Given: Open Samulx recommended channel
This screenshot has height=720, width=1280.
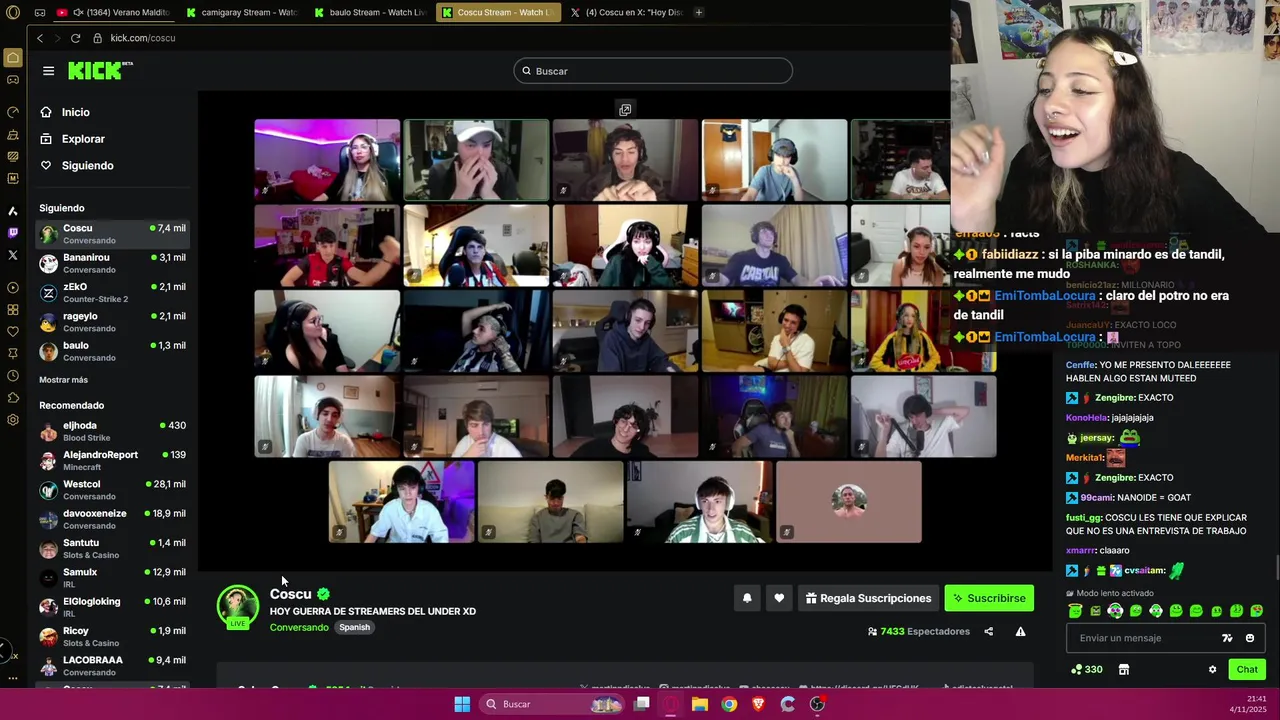Looking at the screenshot, I should 112,577.
